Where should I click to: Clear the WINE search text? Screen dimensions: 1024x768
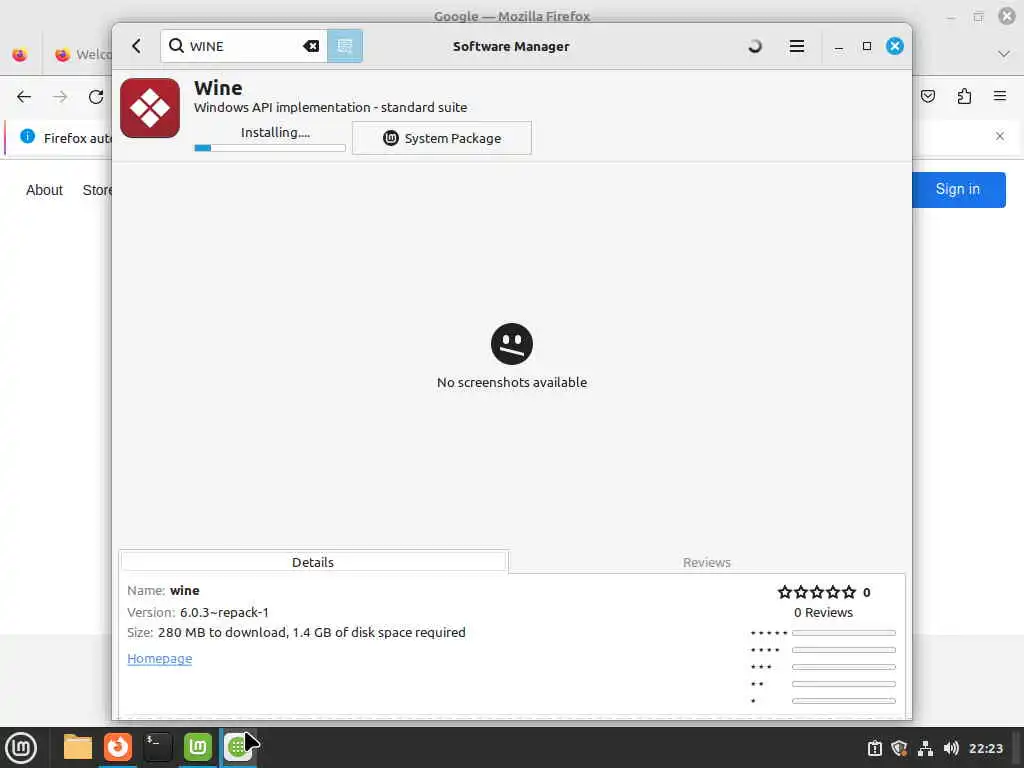(x=311, y=46)
